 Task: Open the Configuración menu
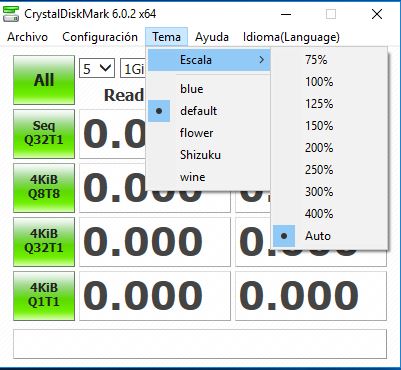point(100,37)
